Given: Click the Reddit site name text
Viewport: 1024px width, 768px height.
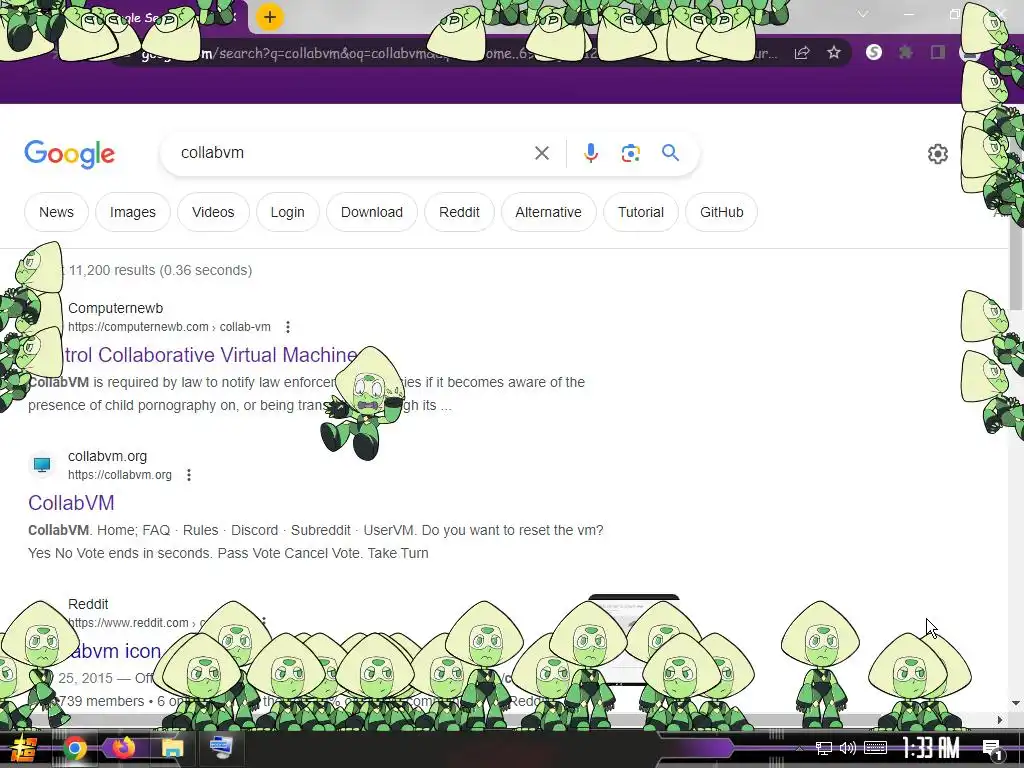Looking at the screenshot, I should coord(88,604).
